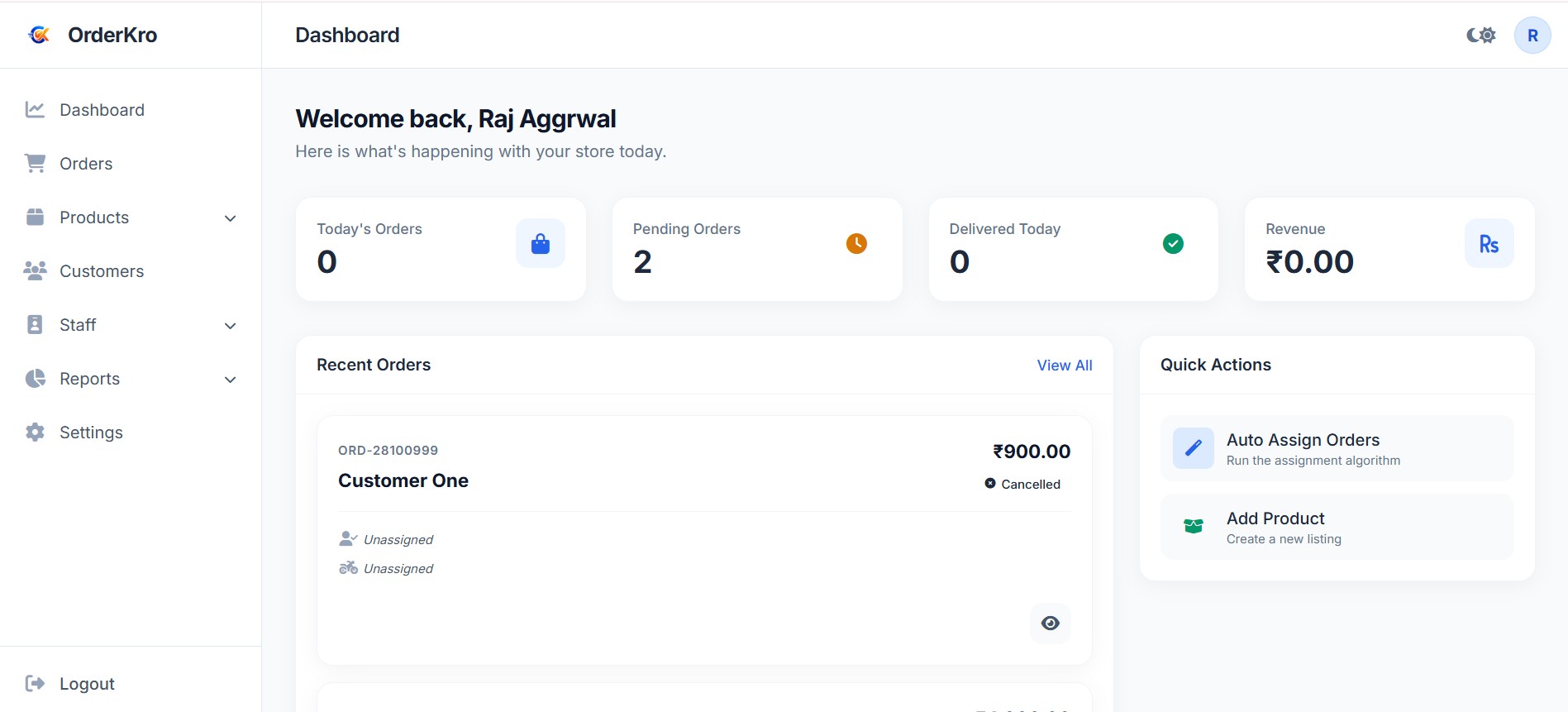Image resolution: width=1568 pixels, height=712 pixels.
Task: Click the Revenue value ₹0.00
Action: 1309,262
